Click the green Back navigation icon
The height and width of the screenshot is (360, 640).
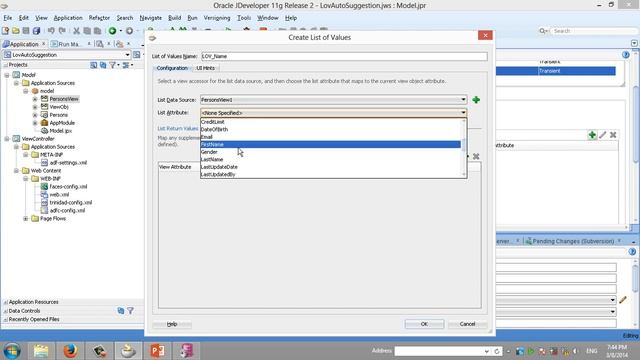112,31
